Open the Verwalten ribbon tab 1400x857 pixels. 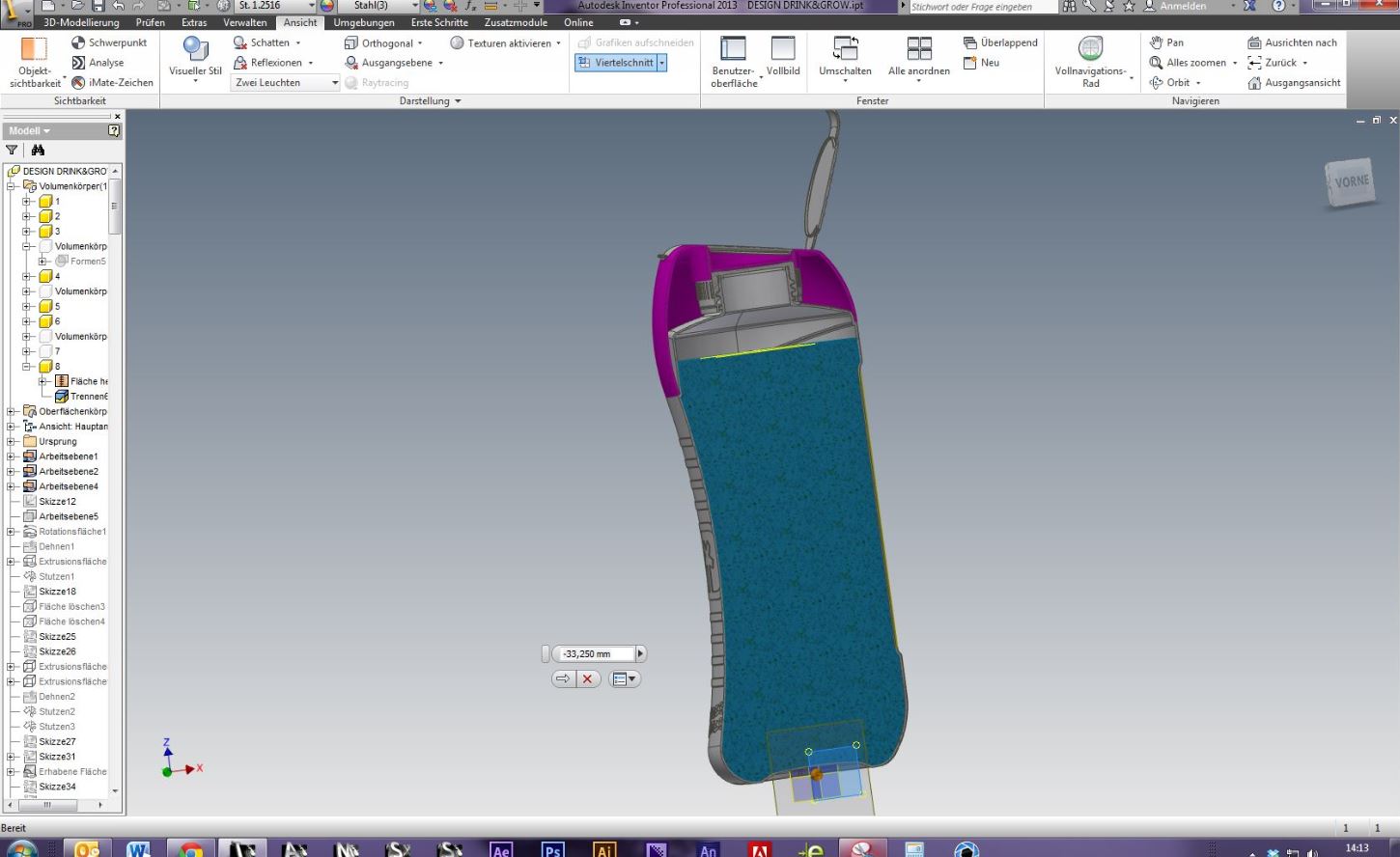pos(244,22)
